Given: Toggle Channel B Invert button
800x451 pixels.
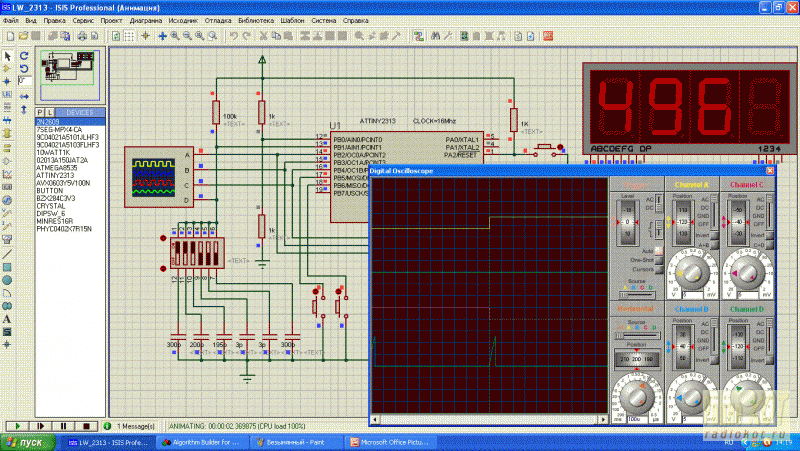Looking at the screenshot, I should (714, 360).
